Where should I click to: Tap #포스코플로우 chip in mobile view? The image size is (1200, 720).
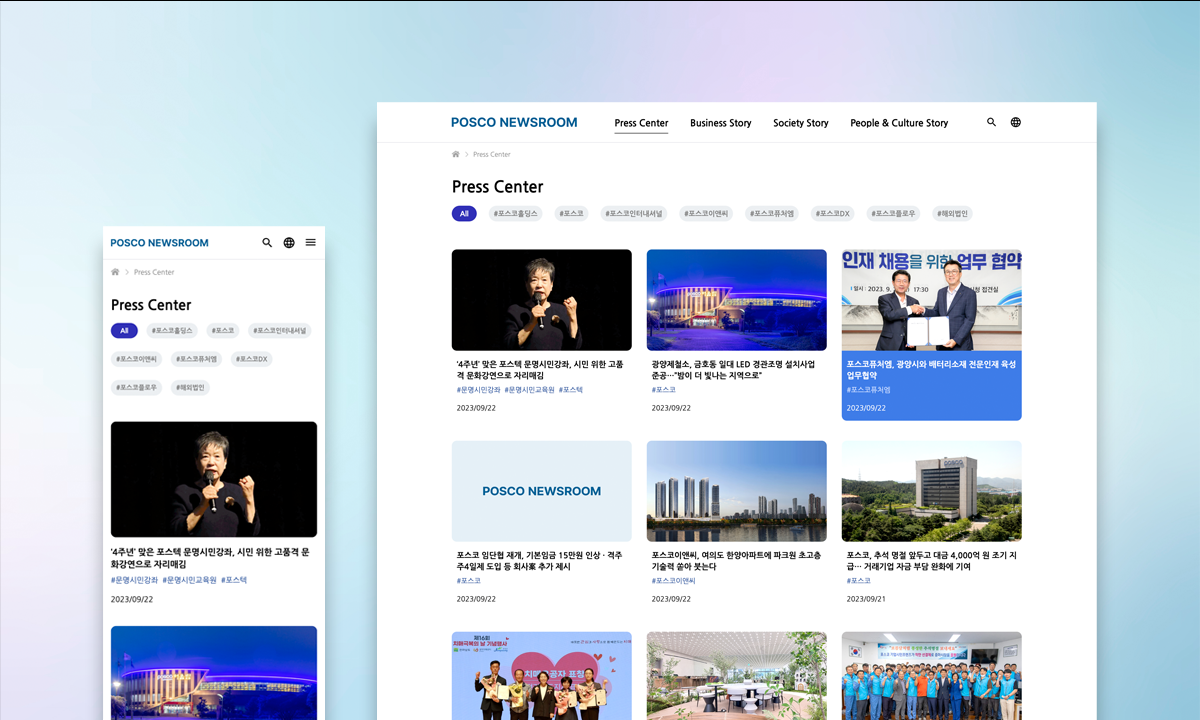click(x=136, y=387)
